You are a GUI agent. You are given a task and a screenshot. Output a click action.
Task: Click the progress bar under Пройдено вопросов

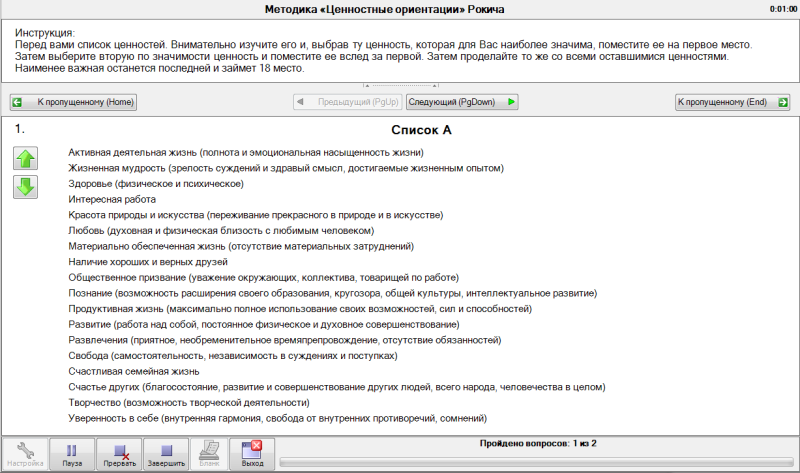tap(535, 461)
